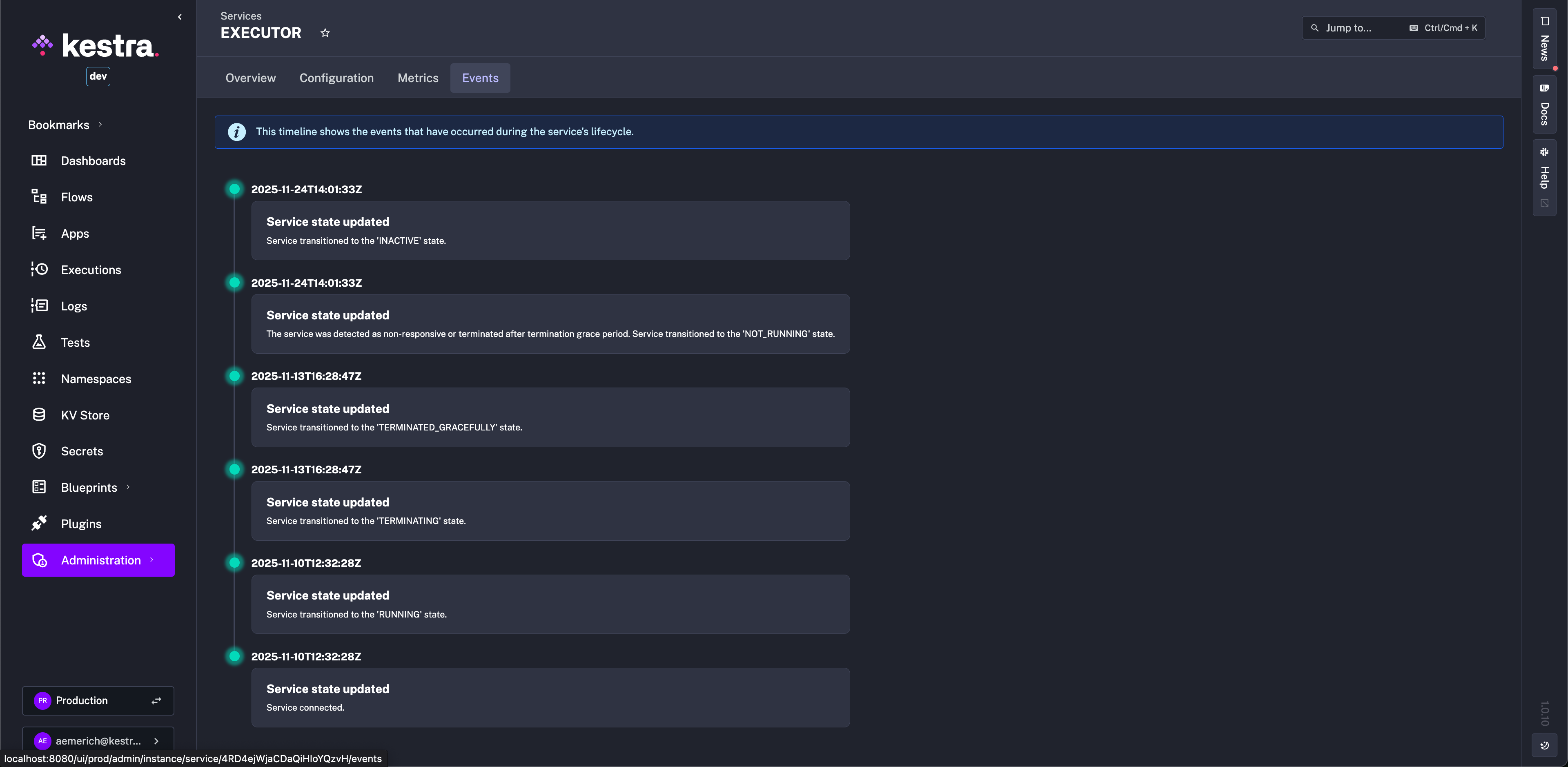Image resolution: width=1568 pixels, height=767 pixels.
Task: Open Flows in sidebar
Action: click(x=76, y=197)
